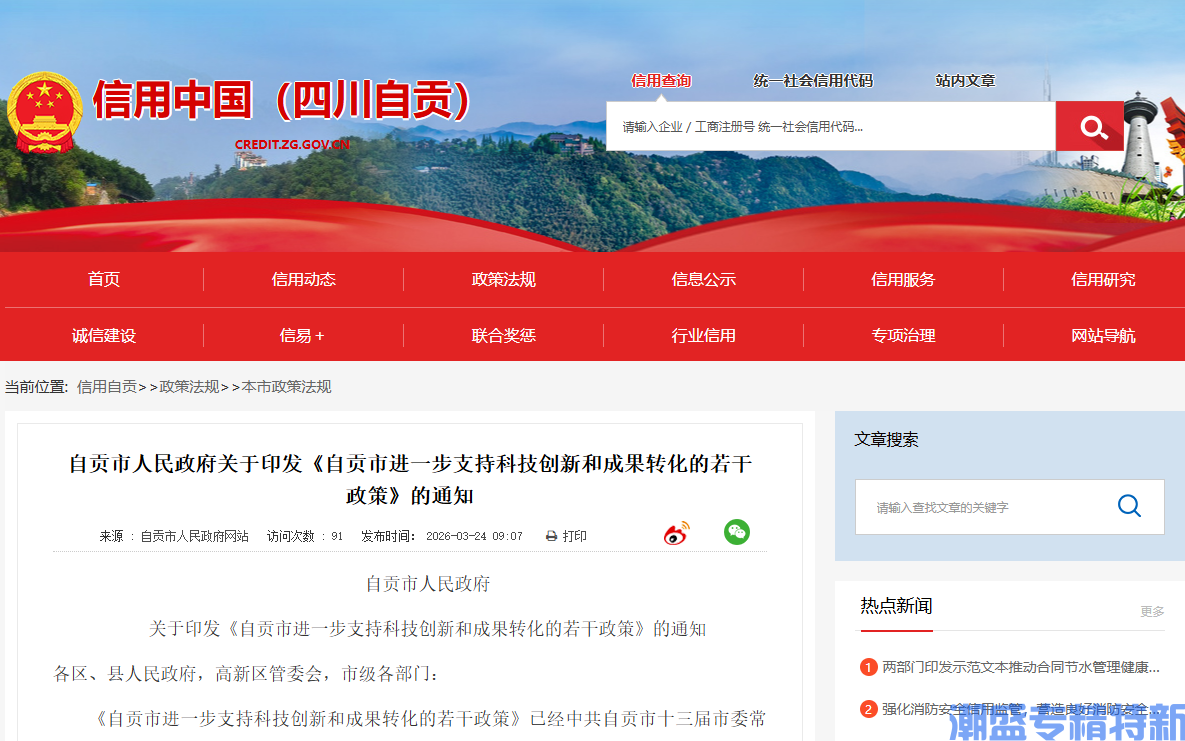
Task: Select the 信用查询 tab
Action: tap(664, 81)
